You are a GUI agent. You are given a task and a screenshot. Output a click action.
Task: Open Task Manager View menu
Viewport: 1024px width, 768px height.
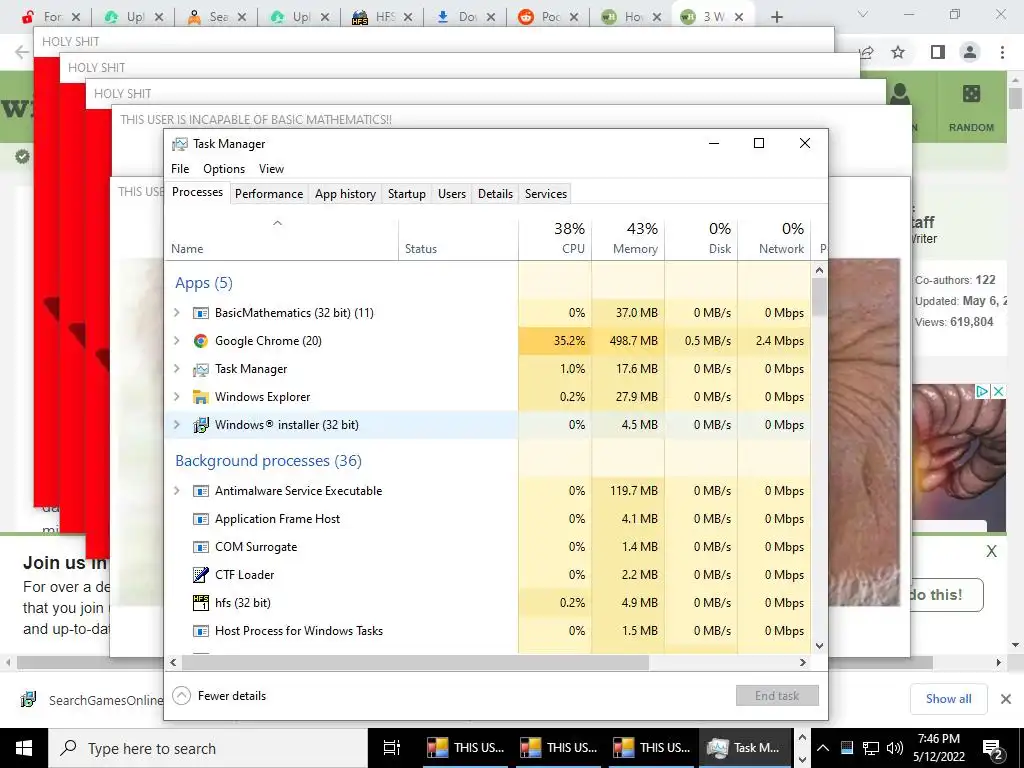pos(271,168)
